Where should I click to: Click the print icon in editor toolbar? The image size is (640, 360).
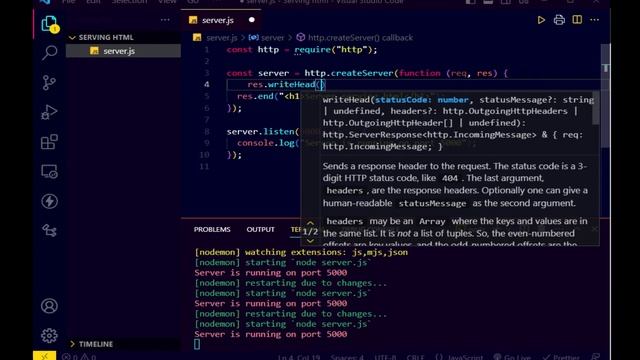(559, 20)
